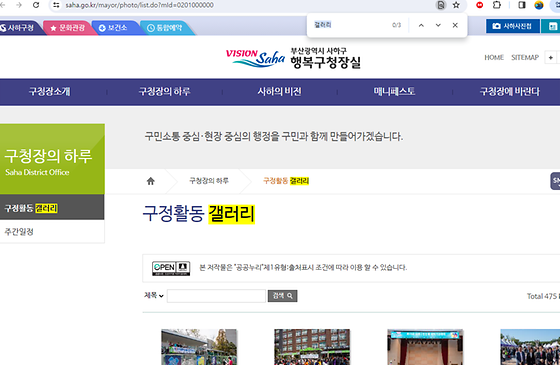The width and height of the screenshot is (560, 365).
Task: Open site information icon beside the URL
Action: (56, 5)
